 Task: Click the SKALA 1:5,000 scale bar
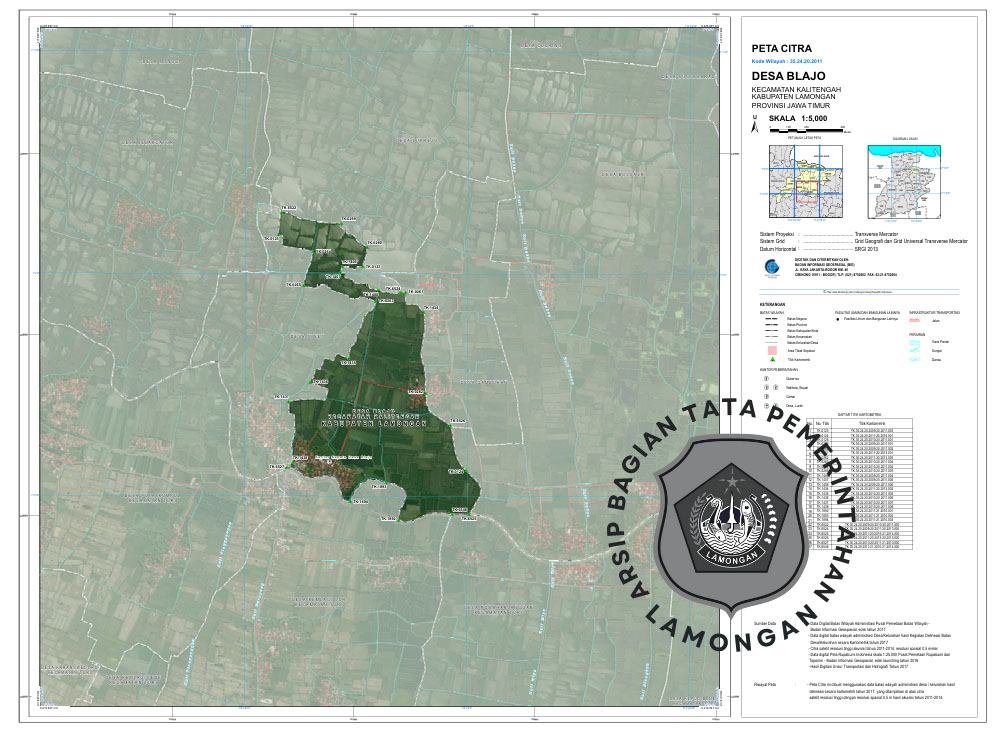click(x=806, y=130)
